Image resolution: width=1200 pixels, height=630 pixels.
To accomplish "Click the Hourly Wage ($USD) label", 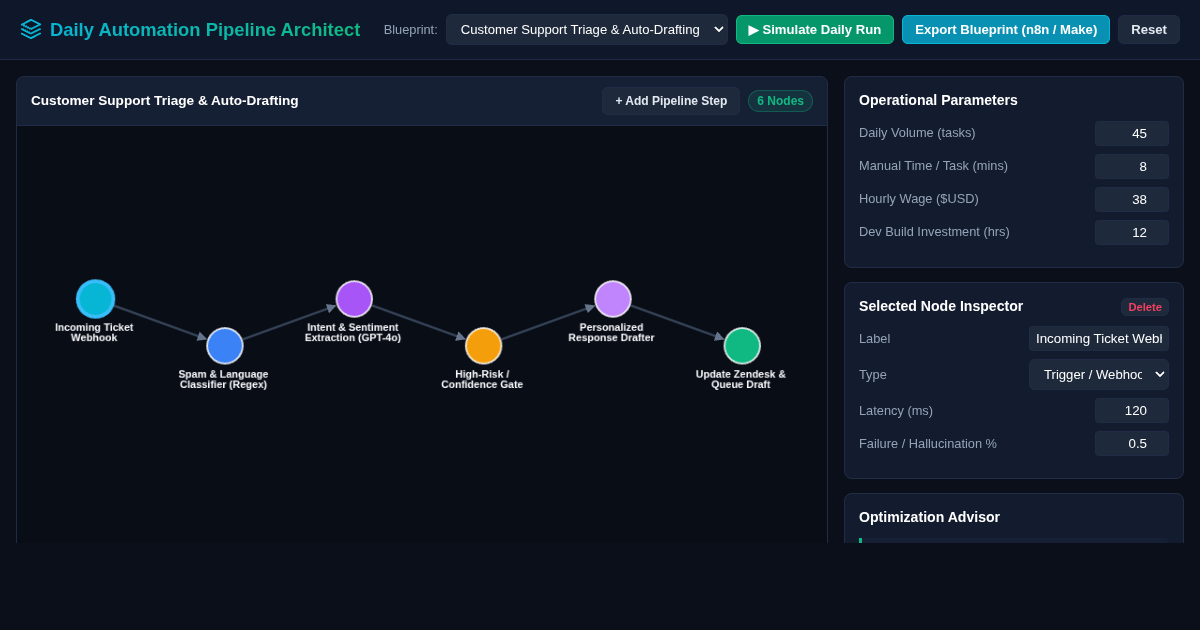I will point(919,199).
